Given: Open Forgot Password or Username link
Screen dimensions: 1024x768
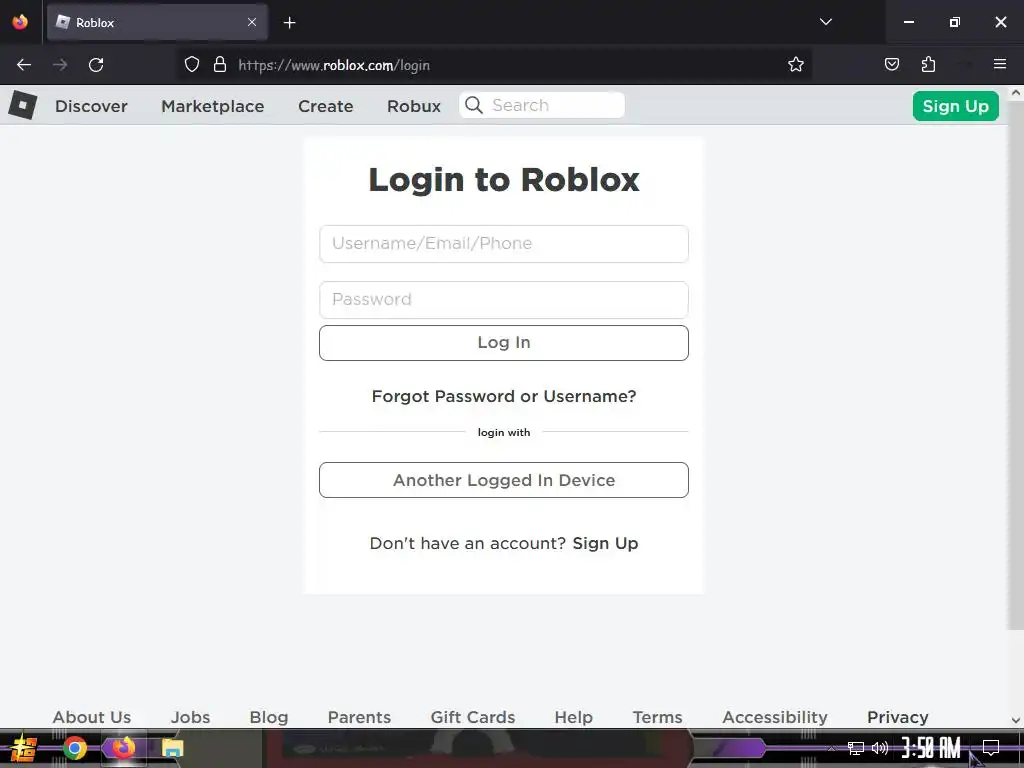Looking at the screenshot, I should (504, 396).
